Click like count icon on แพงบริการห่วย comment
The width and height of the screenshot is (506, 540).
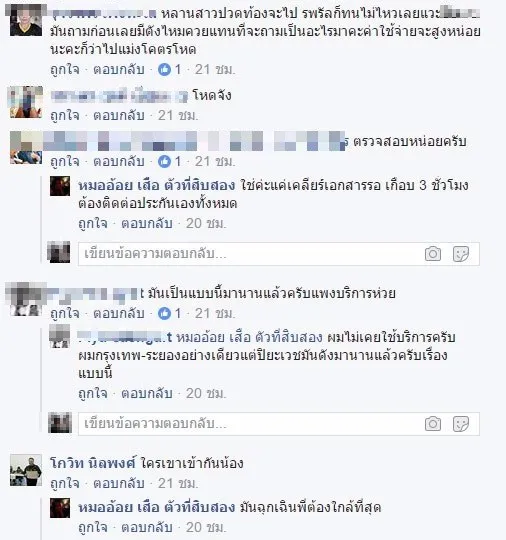point(164,313)
